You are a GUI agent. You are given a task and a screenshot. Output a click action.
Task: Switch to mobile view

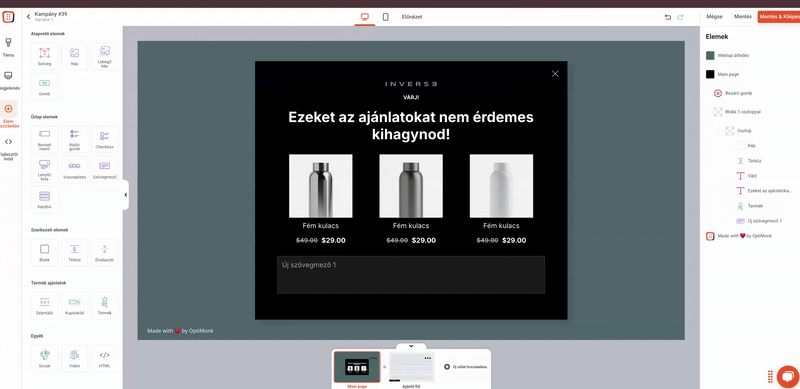coord(385,17)
